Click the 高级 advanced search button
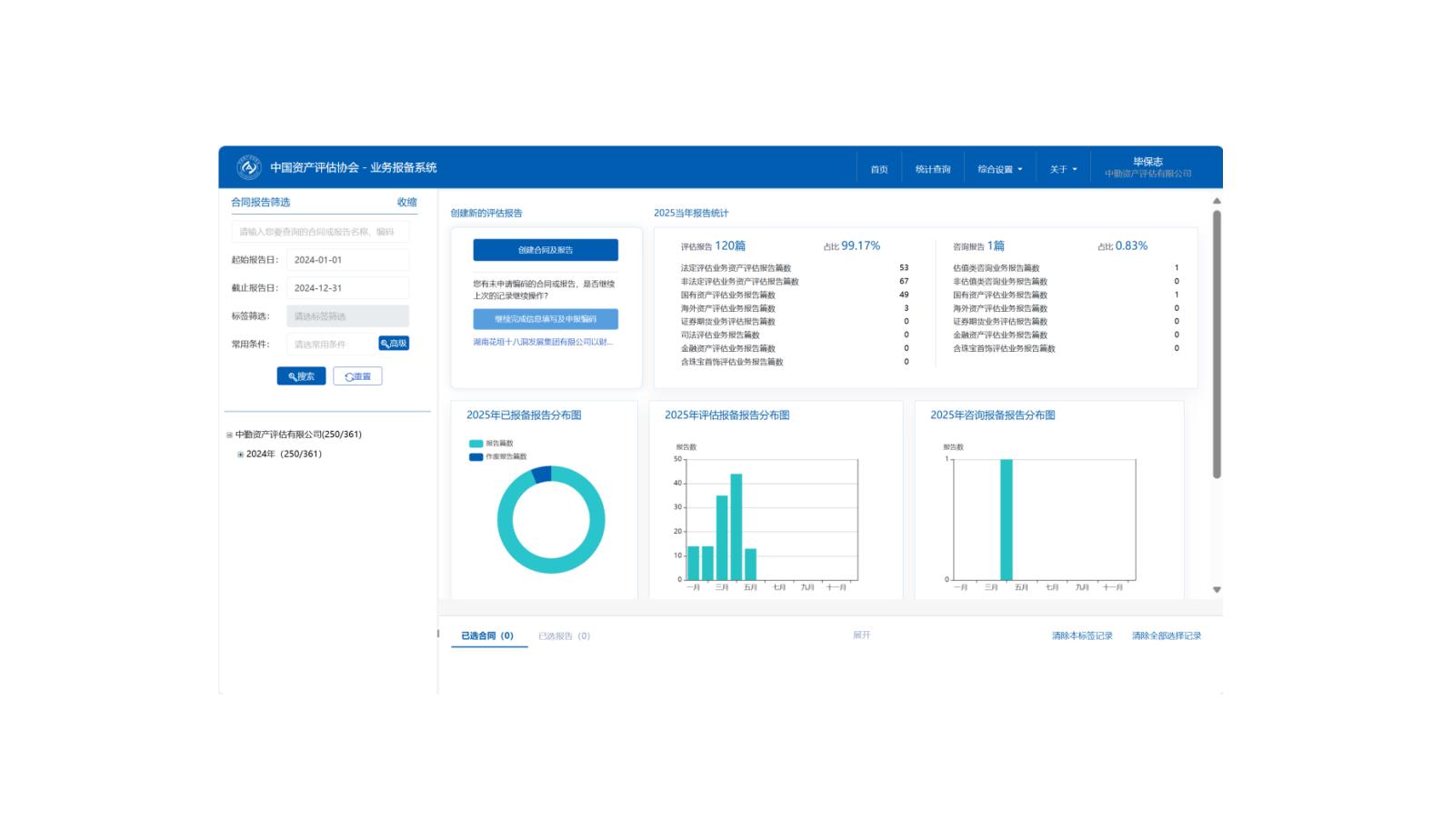This screenshot has width=1443, height=840. 394,344
